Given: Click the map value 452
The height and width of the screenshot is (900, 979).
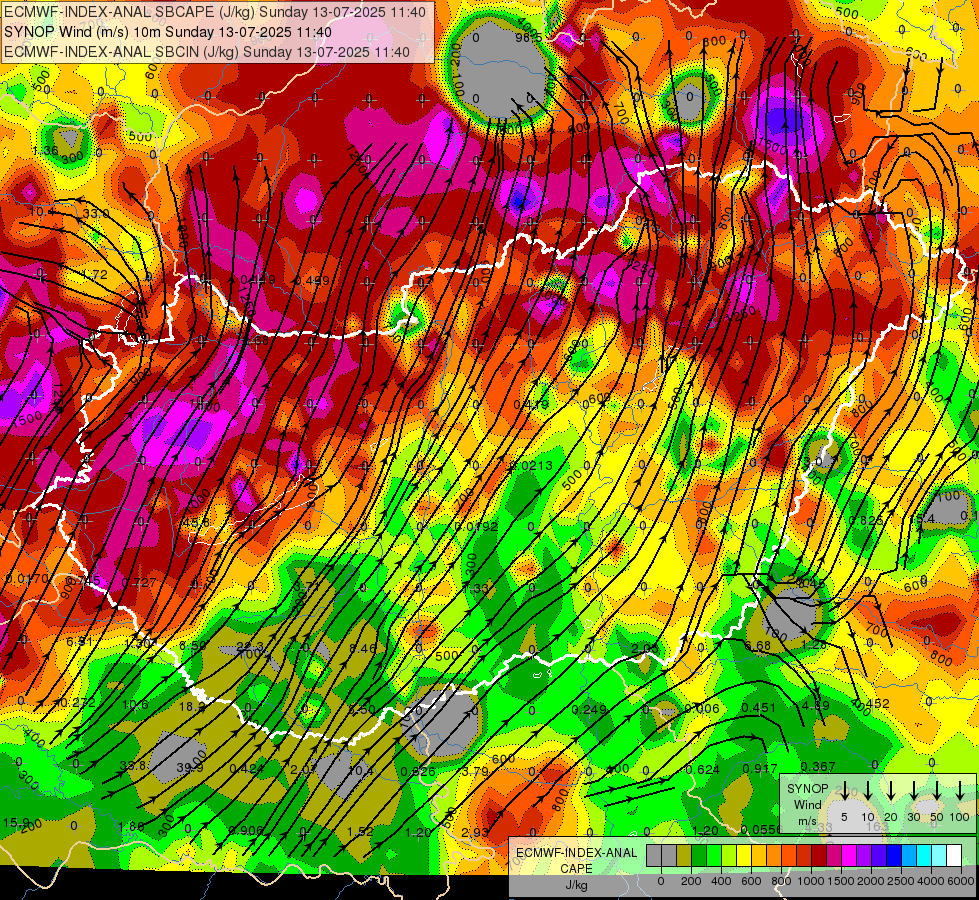Looking at the screenshot, I should 878,703.
